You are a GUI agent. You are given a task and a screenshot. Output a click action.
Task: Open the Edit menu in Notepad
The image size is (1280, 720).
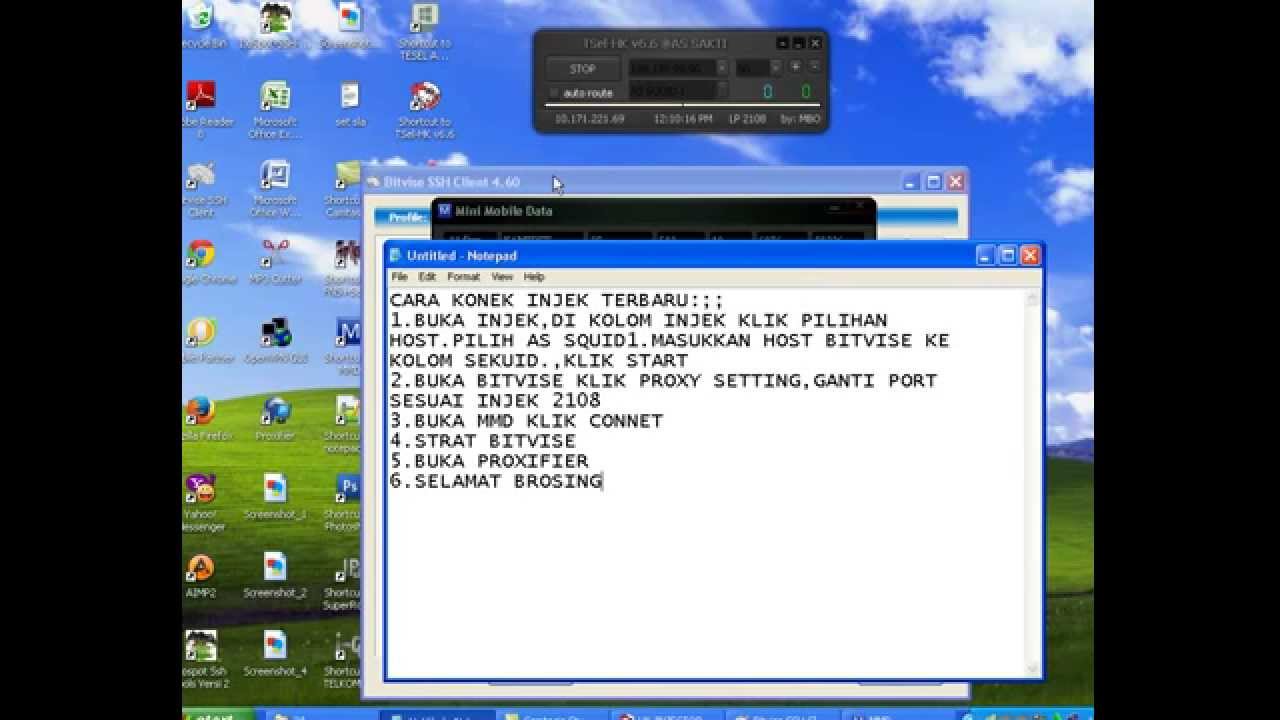tap(427, 277)
